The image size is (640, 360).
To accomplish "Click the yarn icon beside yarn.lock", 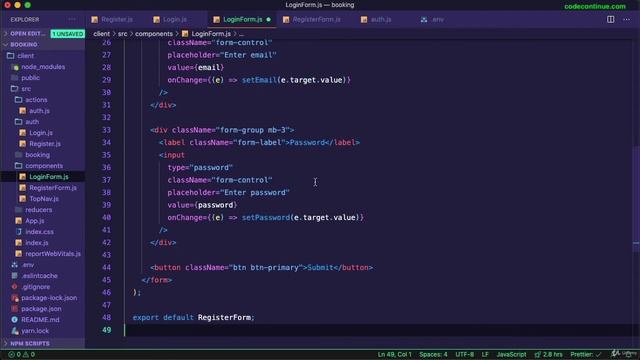I will point(15,331).
